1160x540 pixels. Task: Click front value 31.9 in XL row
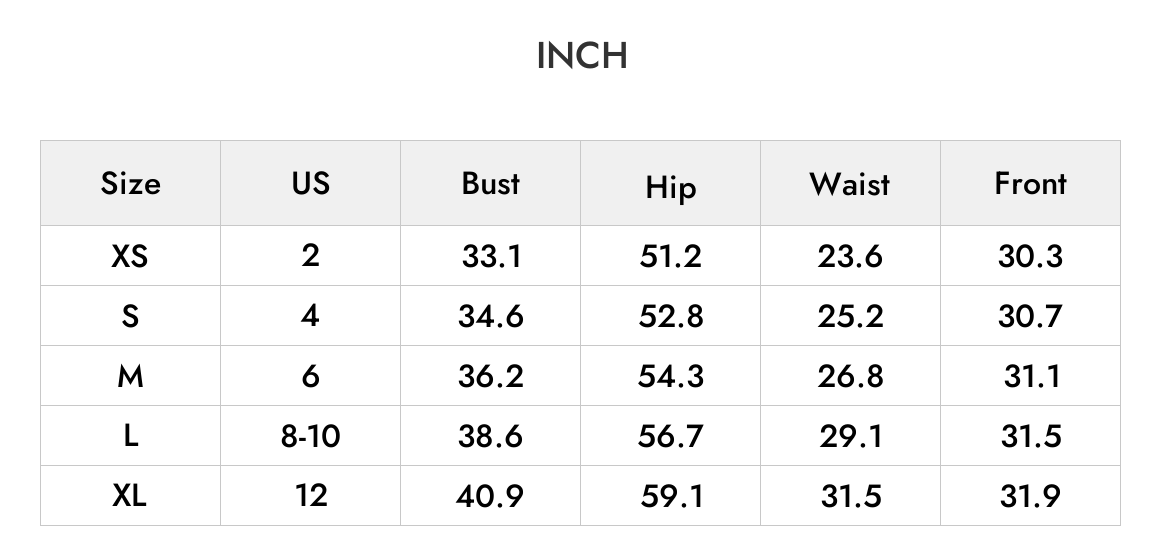1031,496
